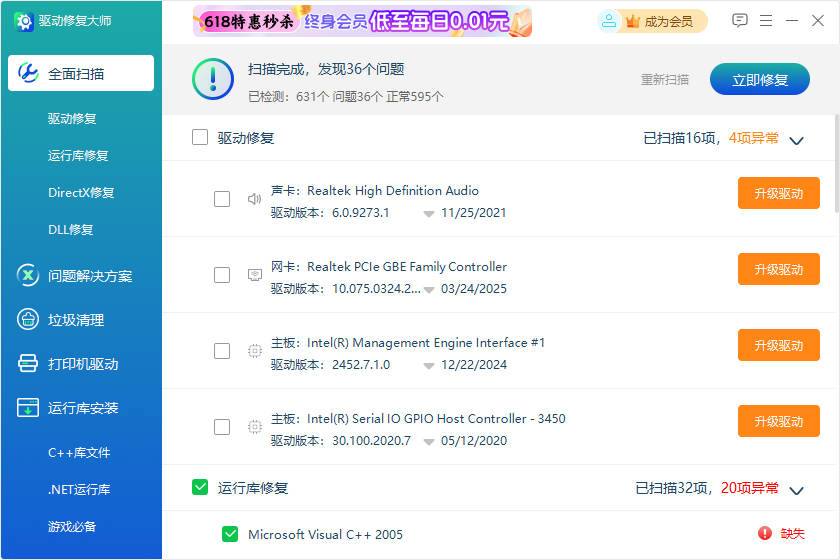
Task: Click the speaker icon for Realtek Audio
Action: tap(254, 199)
